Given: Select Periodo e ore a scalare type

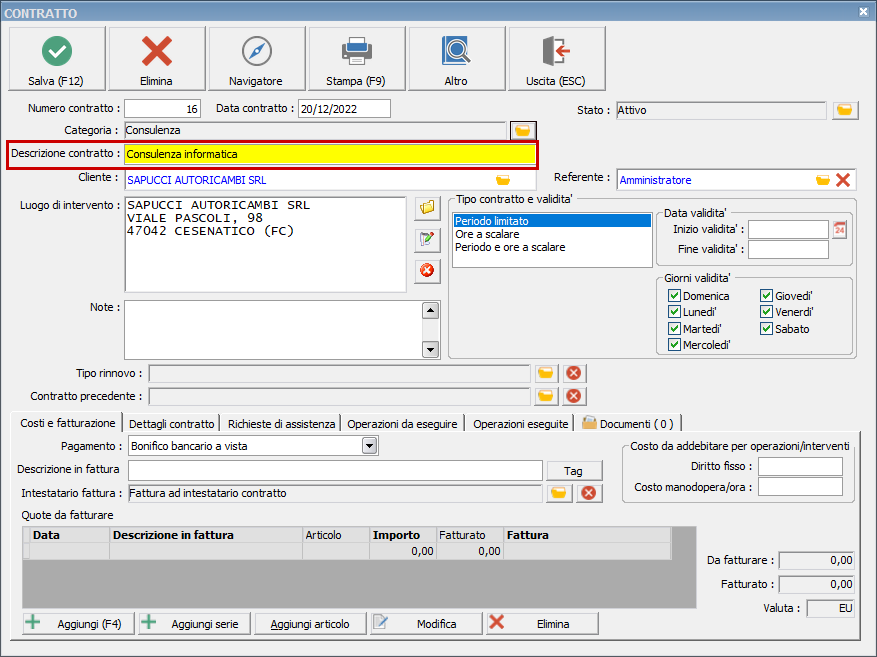Looking at the screenshot, I should 552,247.
